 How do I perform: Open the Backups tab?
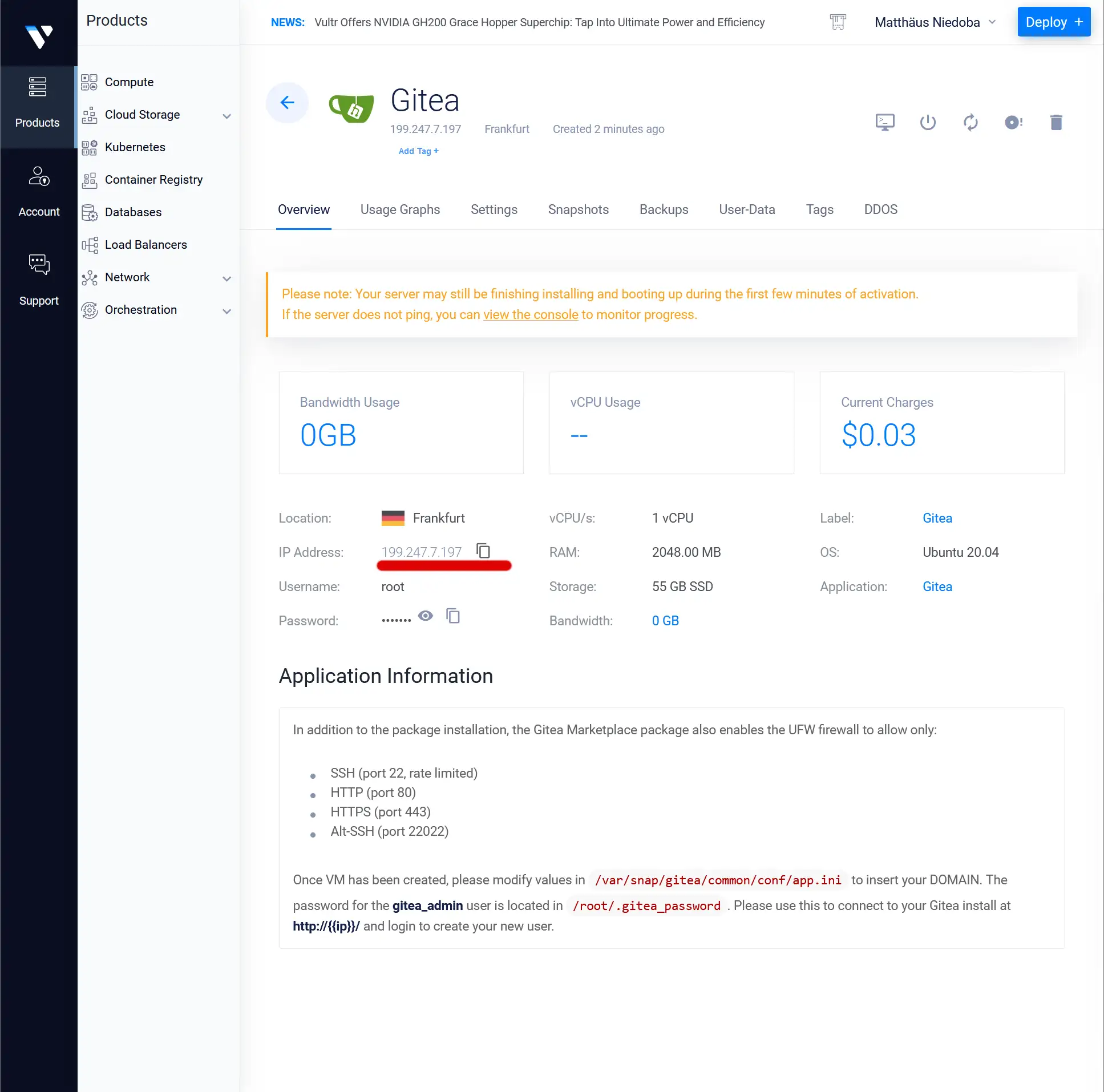[664, 209]
